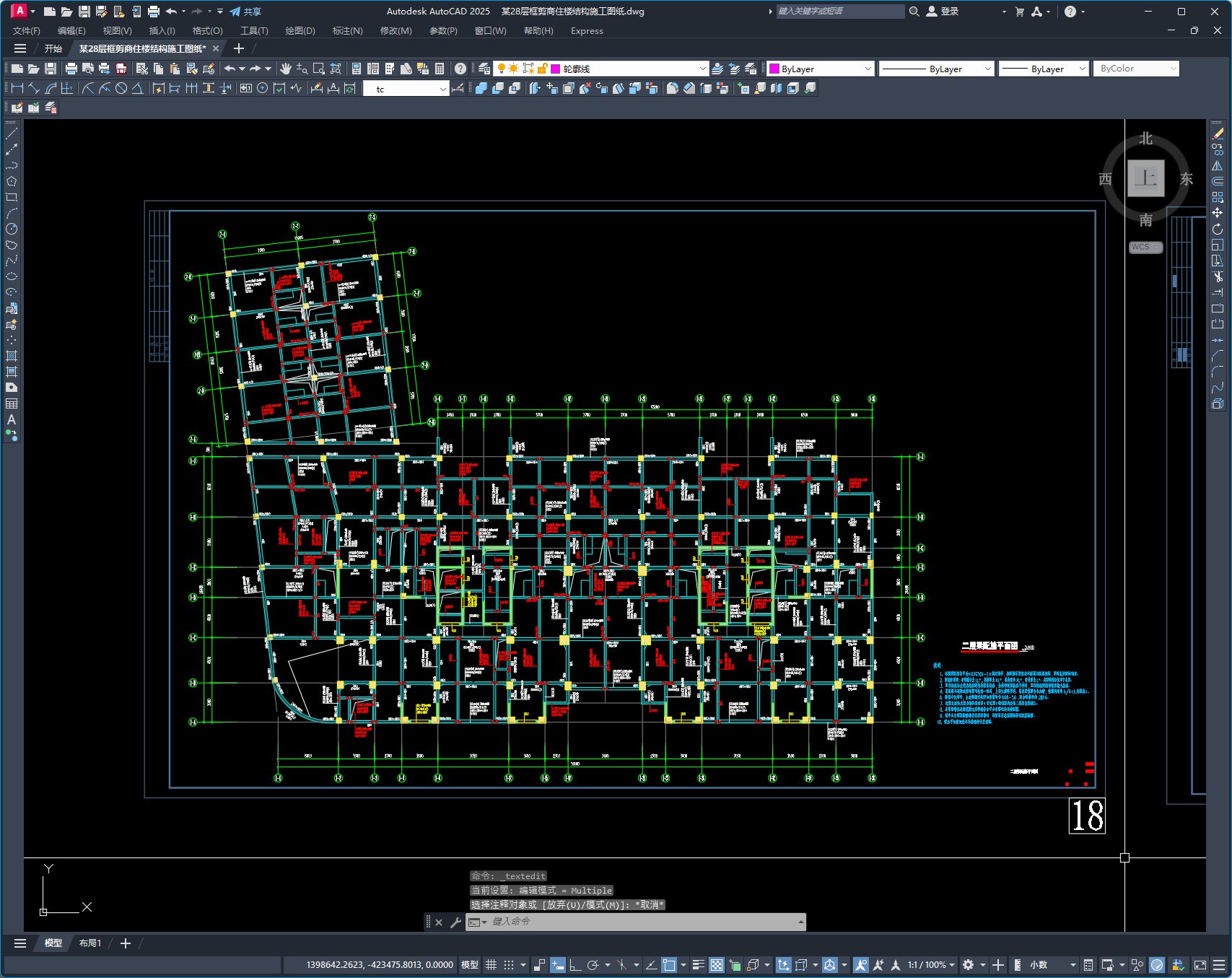Click the 共享 share button
The height and width of the screenshot is (978, 1232).
(x=246, y=12)
